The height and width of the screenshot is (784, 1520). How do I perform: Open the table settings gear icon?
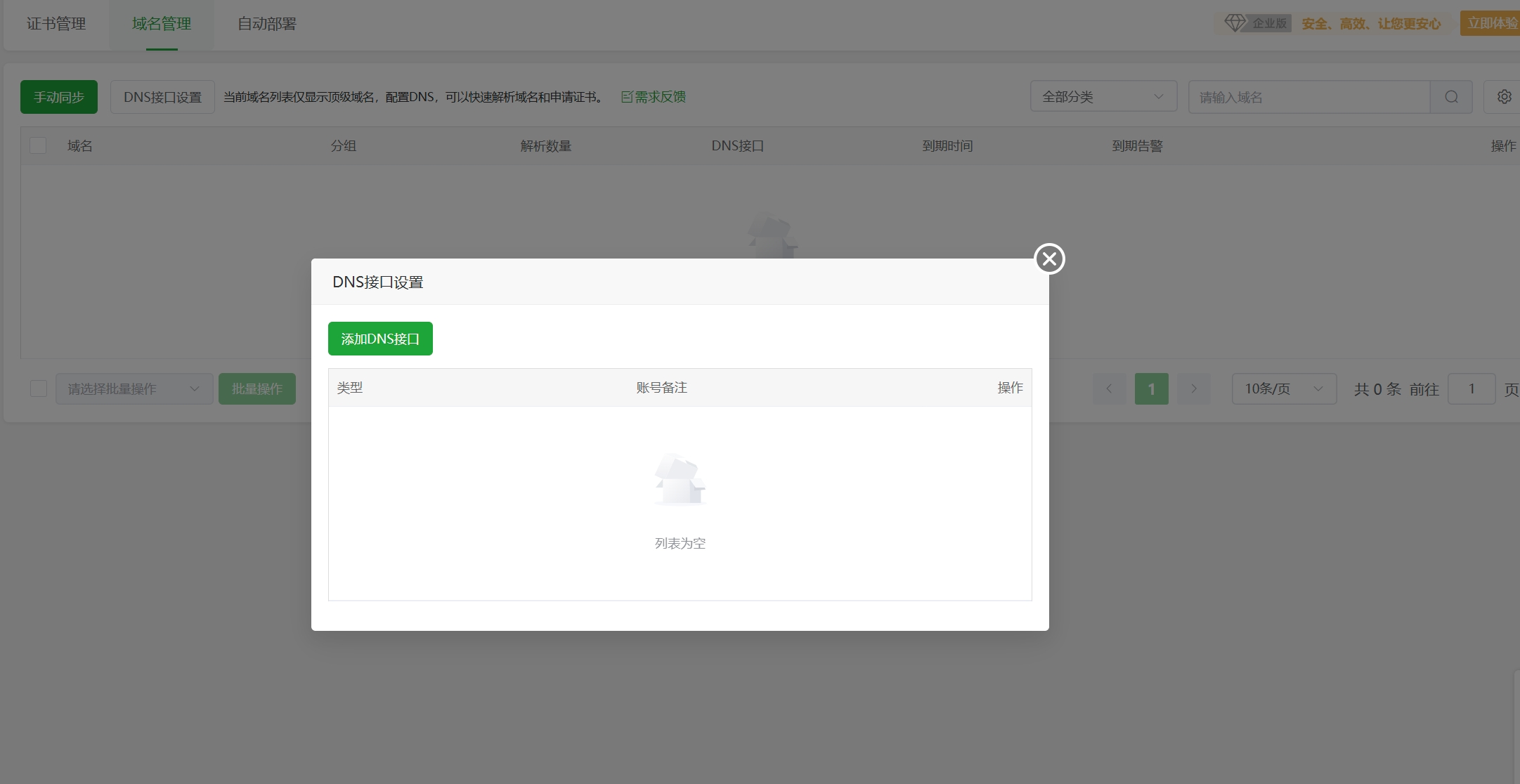(1504, 97)
